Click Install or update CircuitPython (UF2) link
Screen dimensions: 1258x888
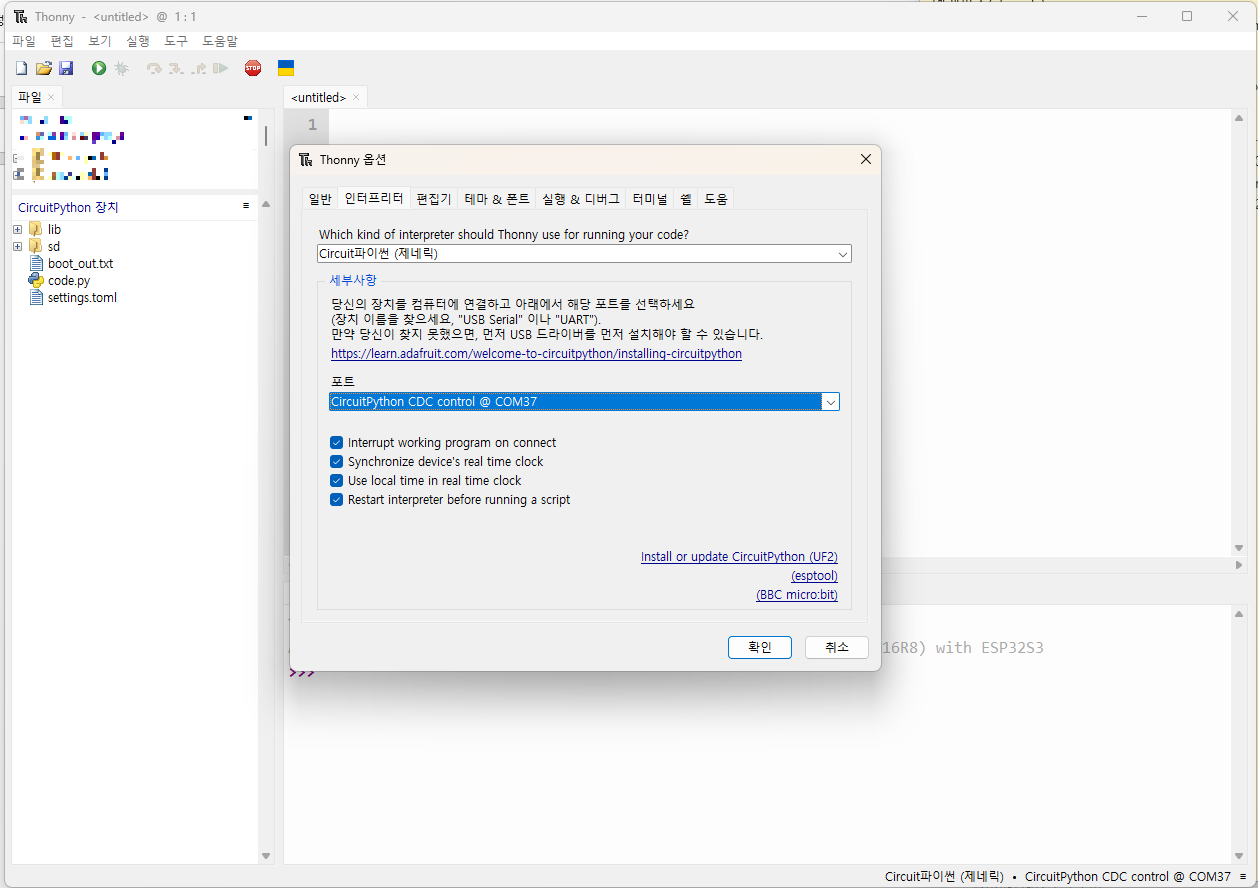739,556
